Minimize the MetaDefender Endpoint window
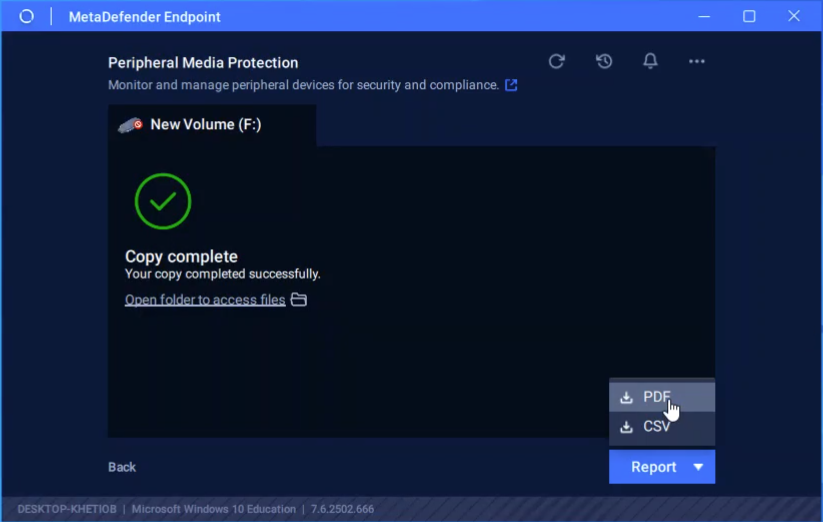Image resolution: width=823 pixels, height=522 pixels. pyautogui.click(x=704, y=16)
